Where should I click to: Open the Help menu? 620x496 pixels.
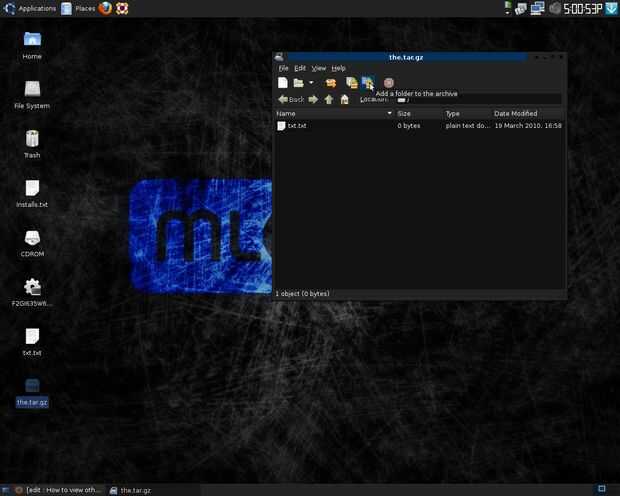[x=338, y=68]
